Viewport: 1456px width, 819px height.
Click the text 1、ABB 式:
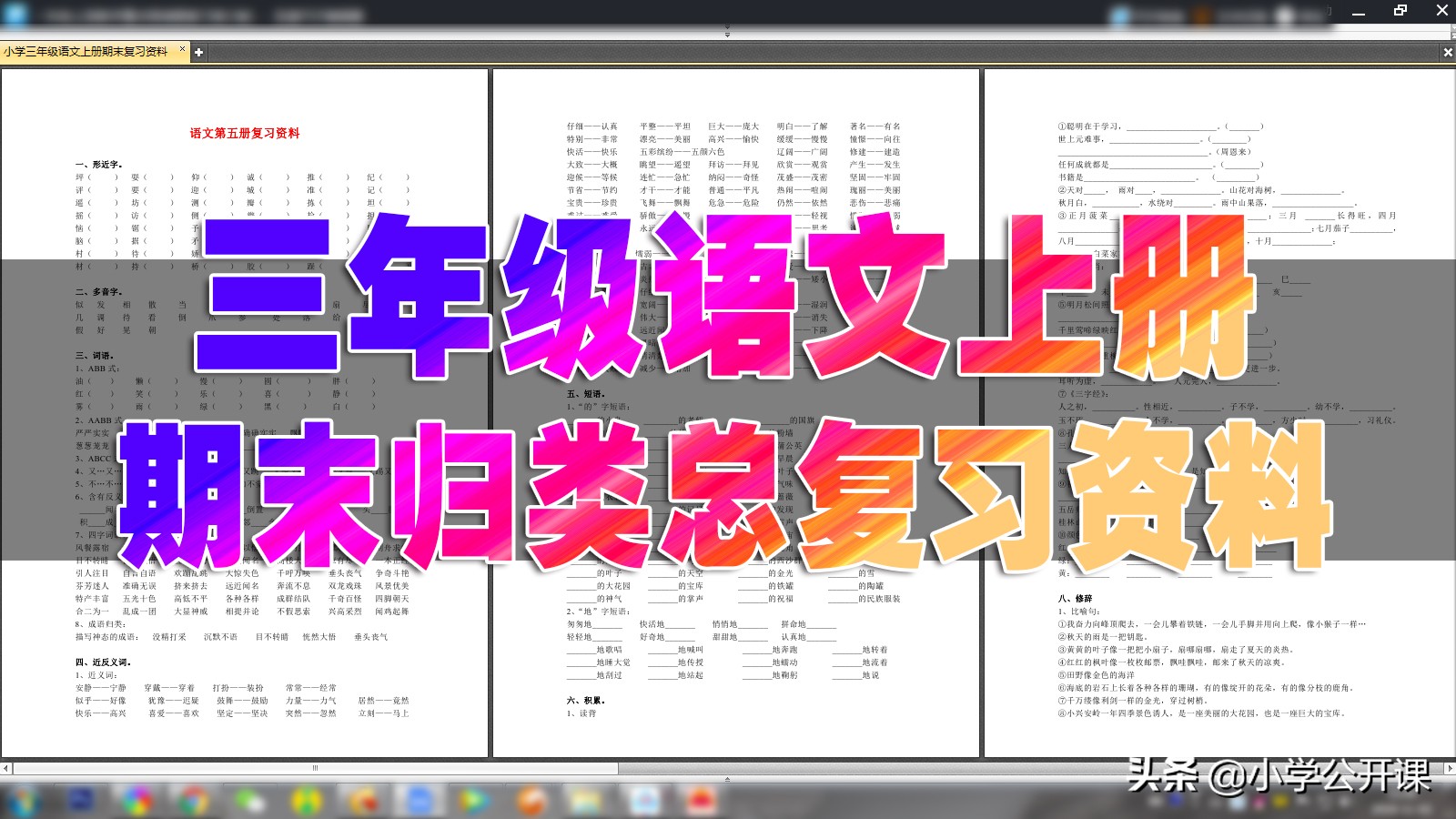click(x=97, y=369)
